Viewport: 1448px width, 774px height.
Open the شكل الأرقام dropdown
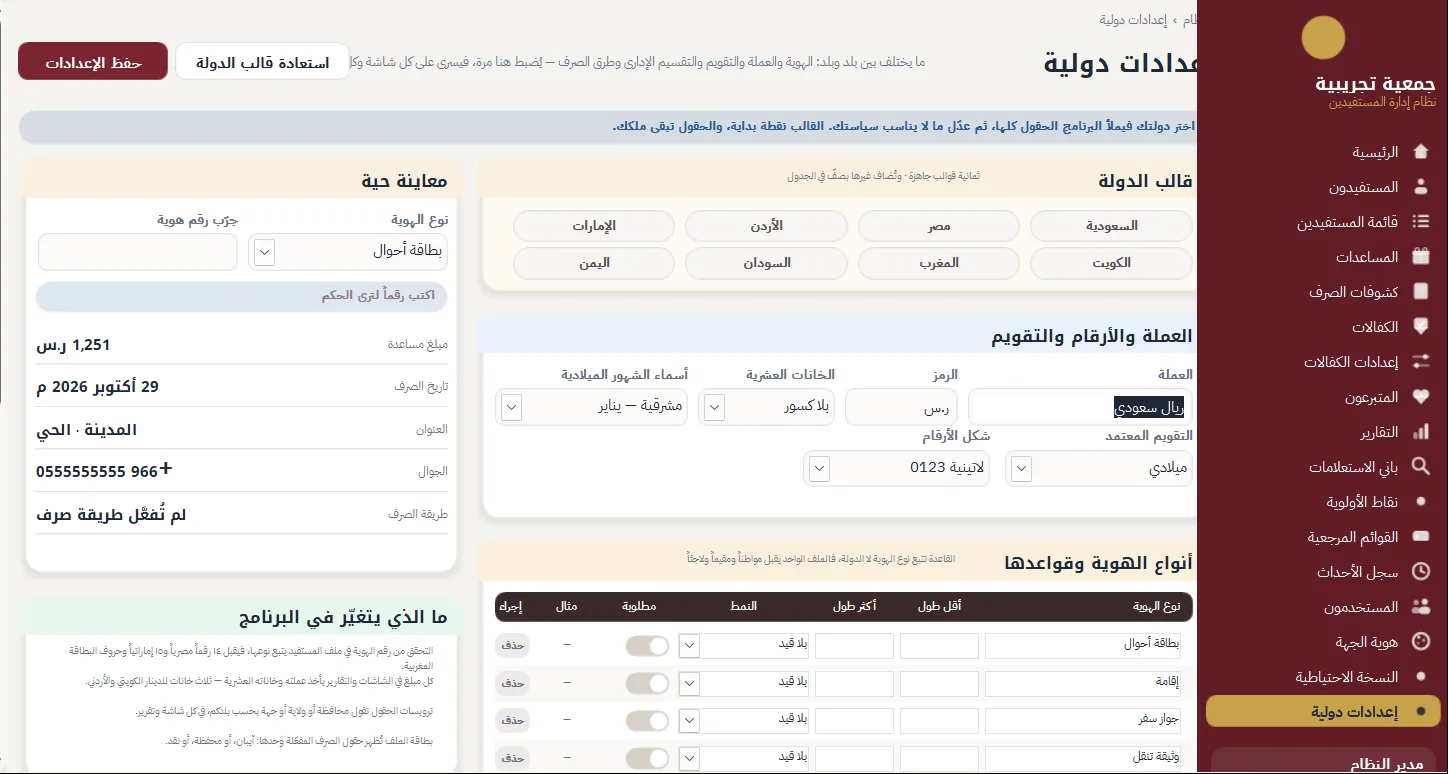[896, 468]
